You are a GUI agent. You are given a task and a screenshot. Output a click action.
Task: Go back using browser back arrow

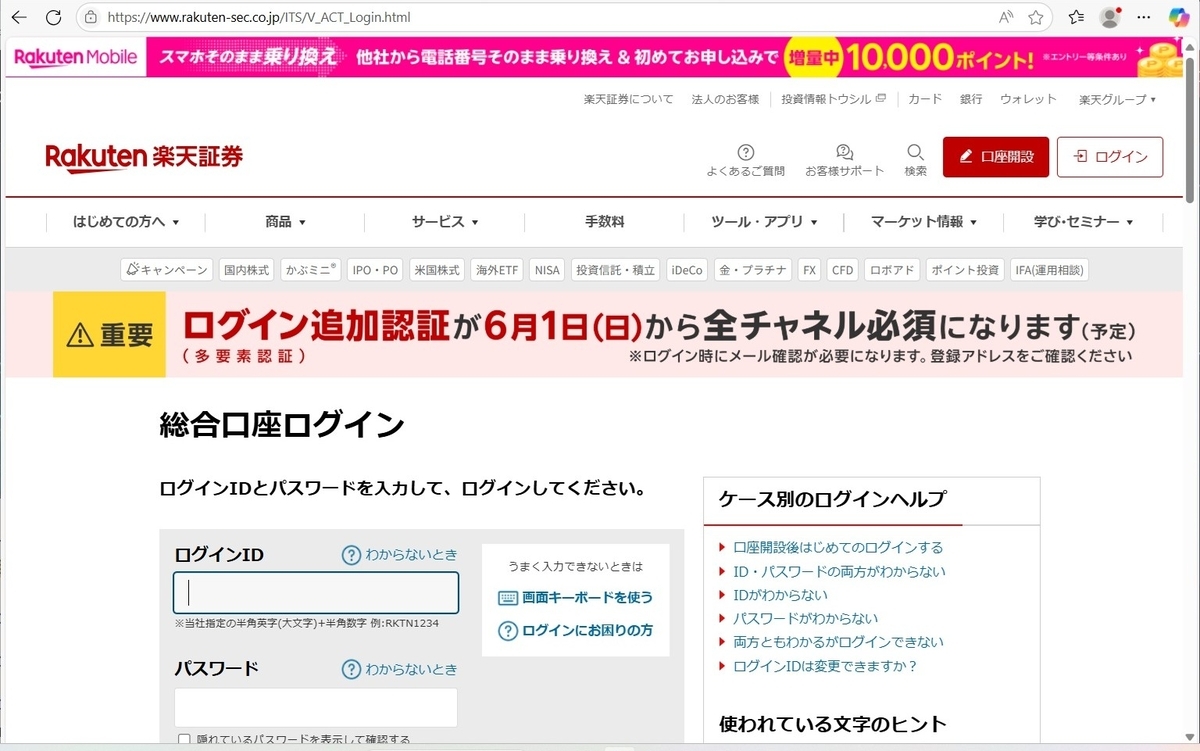[x=19, y=17]
